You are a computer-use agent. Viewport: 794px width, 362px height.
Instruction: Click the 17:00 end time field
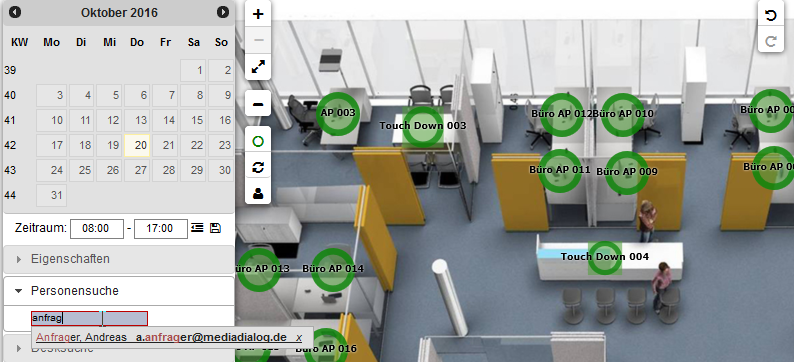click(x=161, y=229)
